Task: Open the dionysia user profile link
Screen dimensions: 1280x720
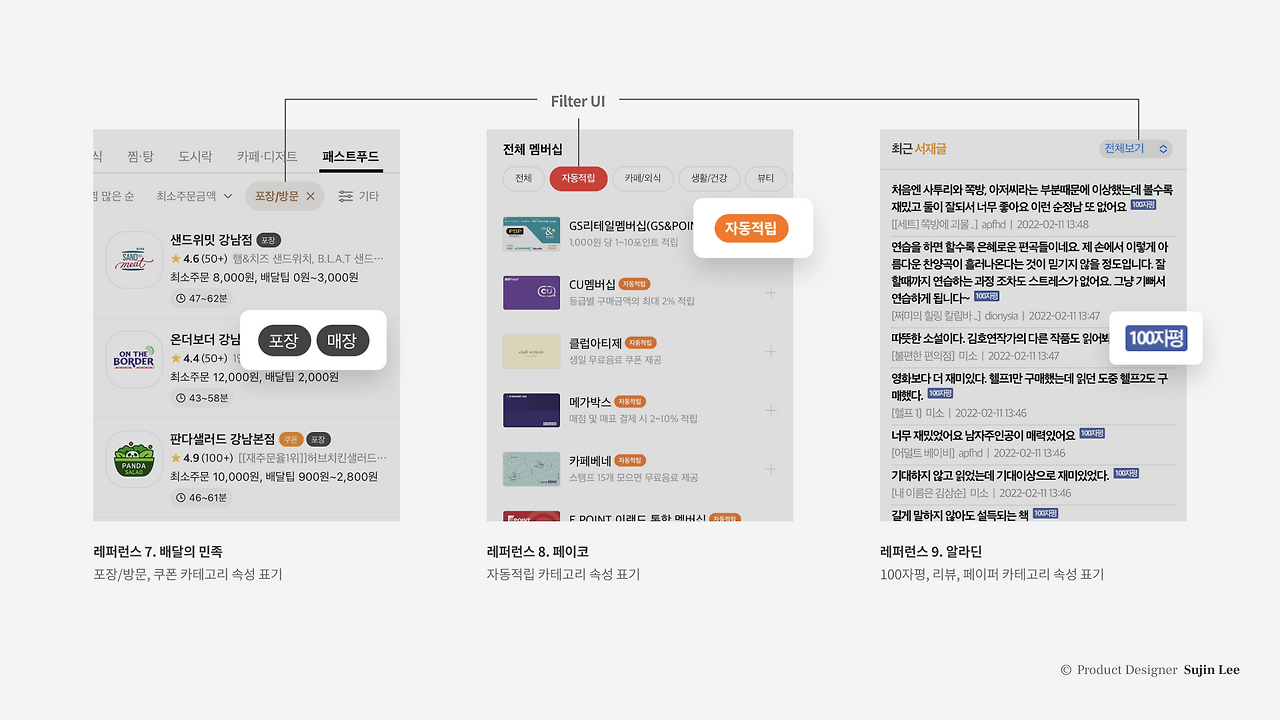Action: click(1001, 316)
